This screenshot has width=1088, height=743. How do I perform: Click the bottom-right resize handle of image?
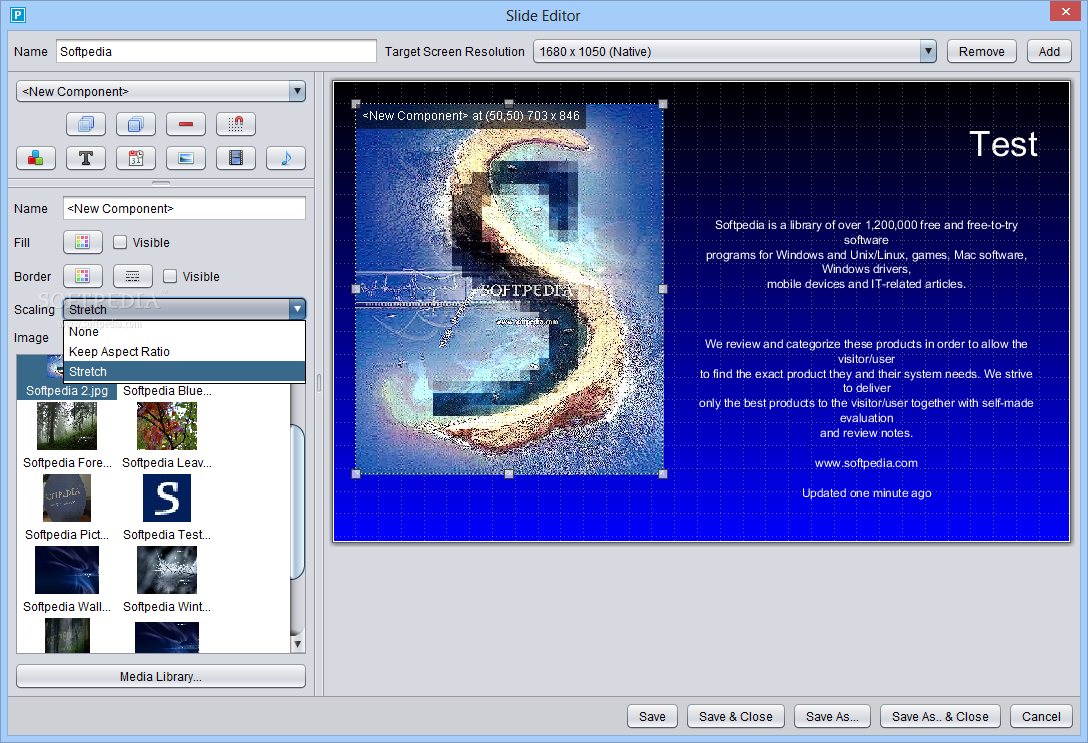[x=663, y=474]
